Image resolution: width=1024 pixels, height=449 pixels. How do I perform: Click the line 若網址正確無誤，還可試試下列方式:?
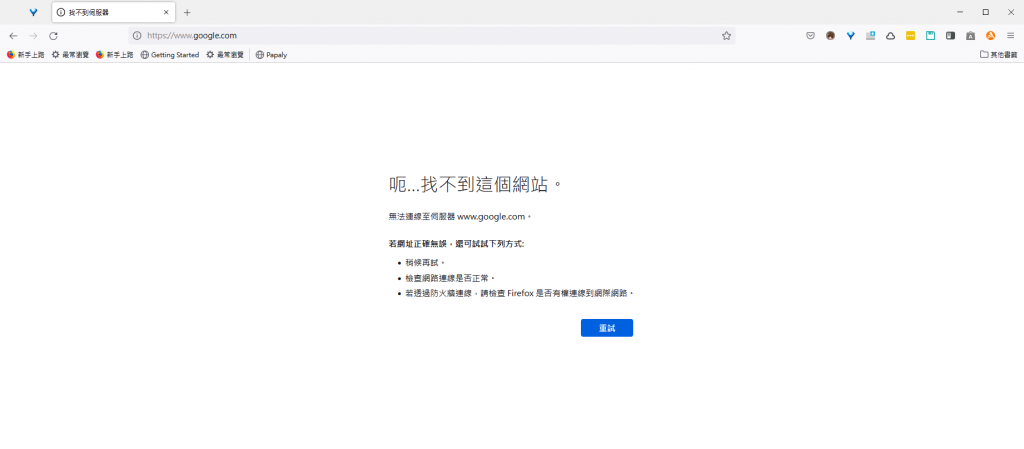click(x=456, y=244)
